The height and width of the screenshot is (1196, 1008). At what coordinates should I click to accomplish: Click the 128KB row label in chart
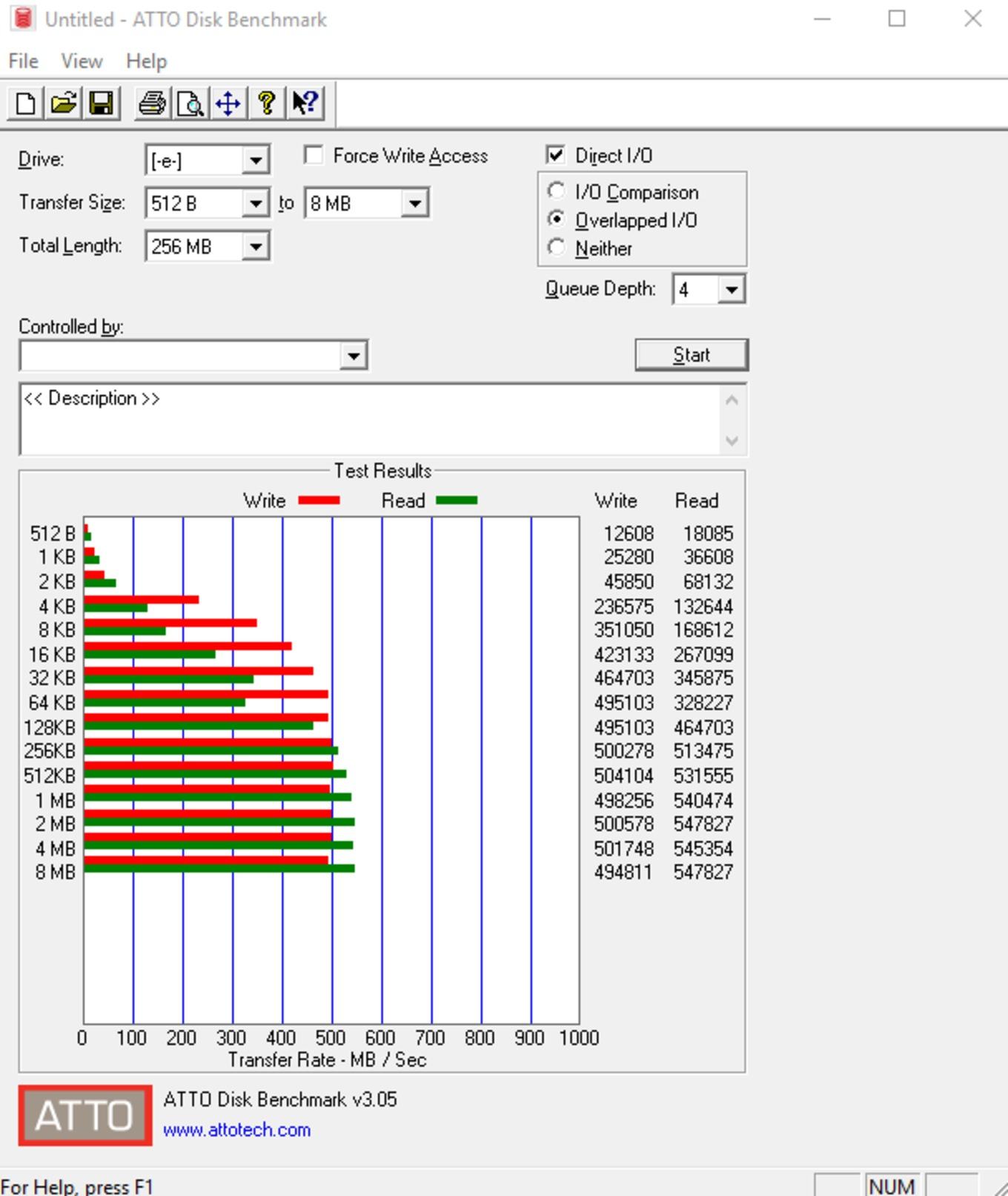click(x=50, y=727)
